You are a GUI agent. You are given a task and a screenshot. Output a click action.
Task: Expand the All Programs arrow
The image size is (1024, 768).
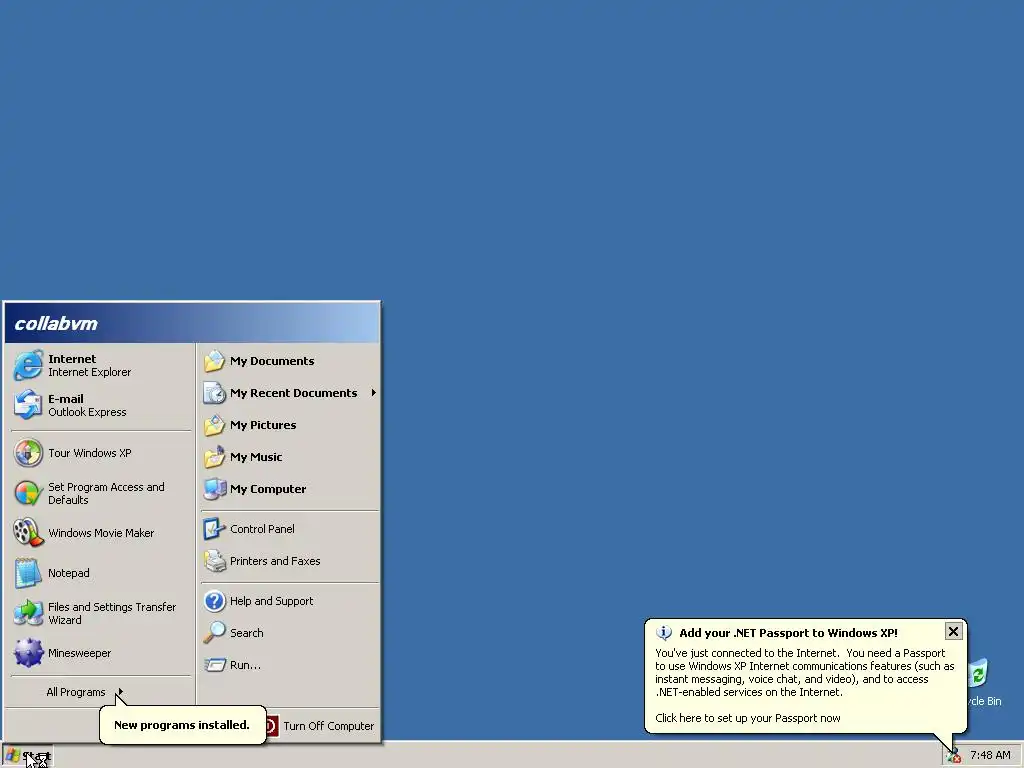[120, 692]
